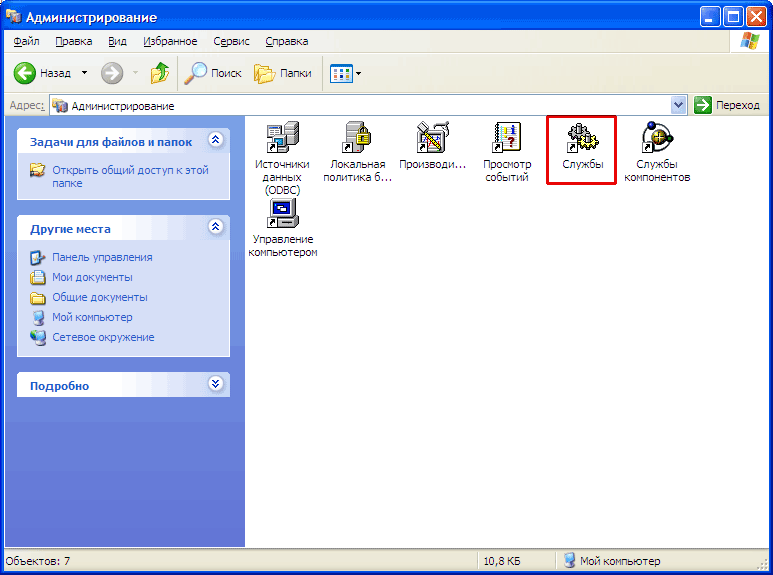Open Общие документы link
This screenshot has height=575, width=773.
tap(100, 297)
